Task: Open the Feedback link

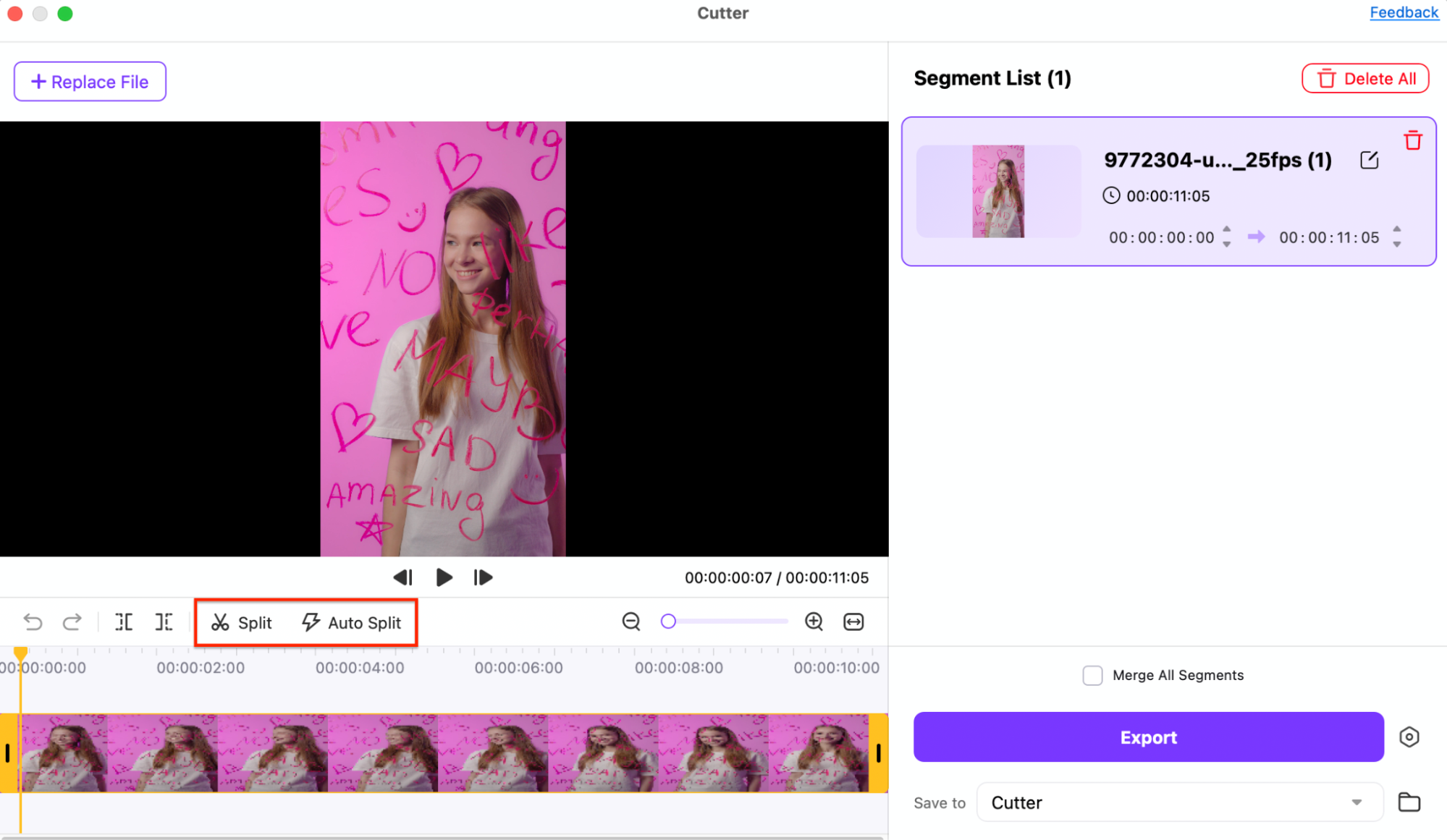Action: [1404, 12]
